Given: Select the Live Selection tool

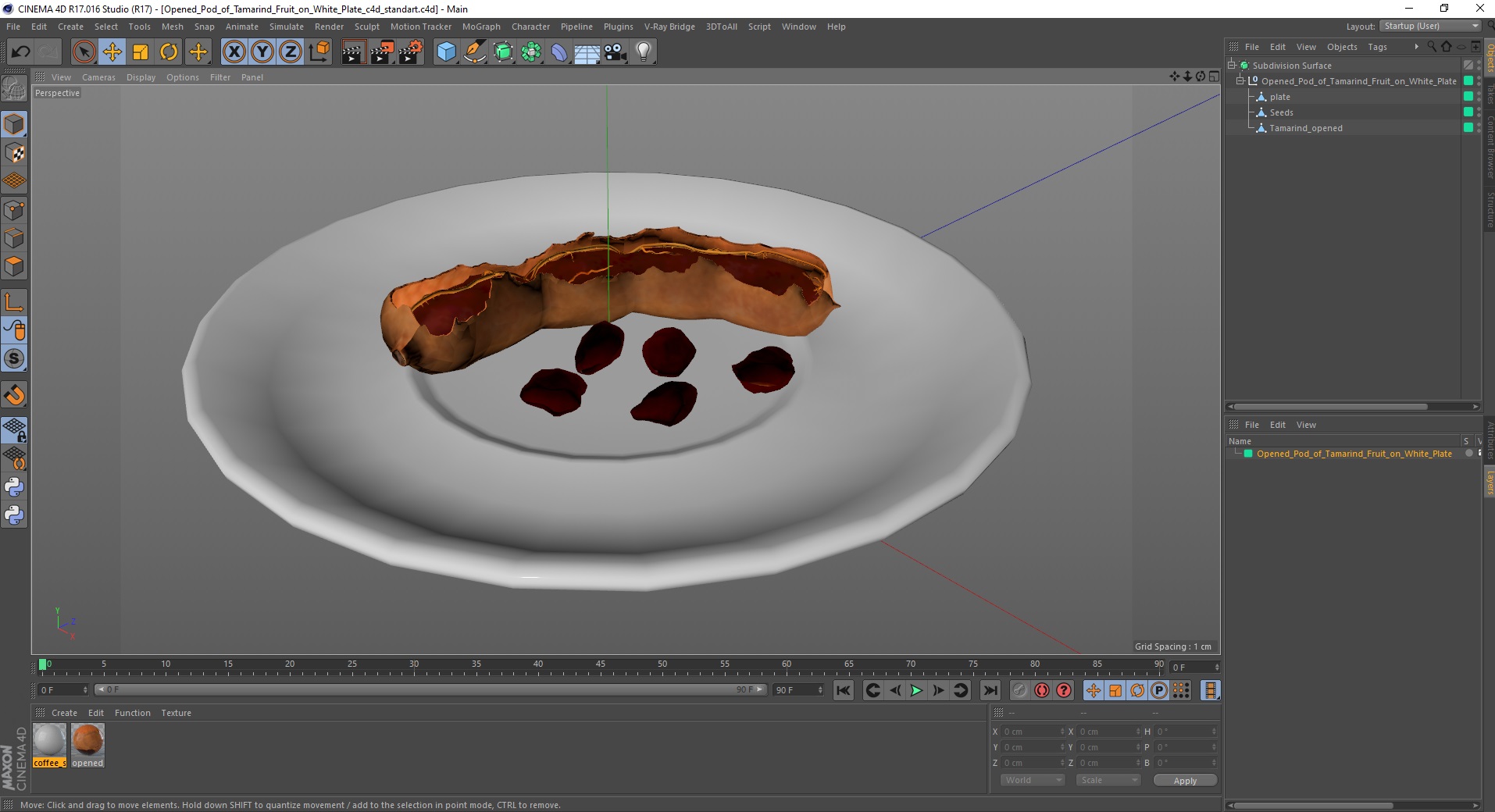Looking at the screenshot, I should click(84, 52).
